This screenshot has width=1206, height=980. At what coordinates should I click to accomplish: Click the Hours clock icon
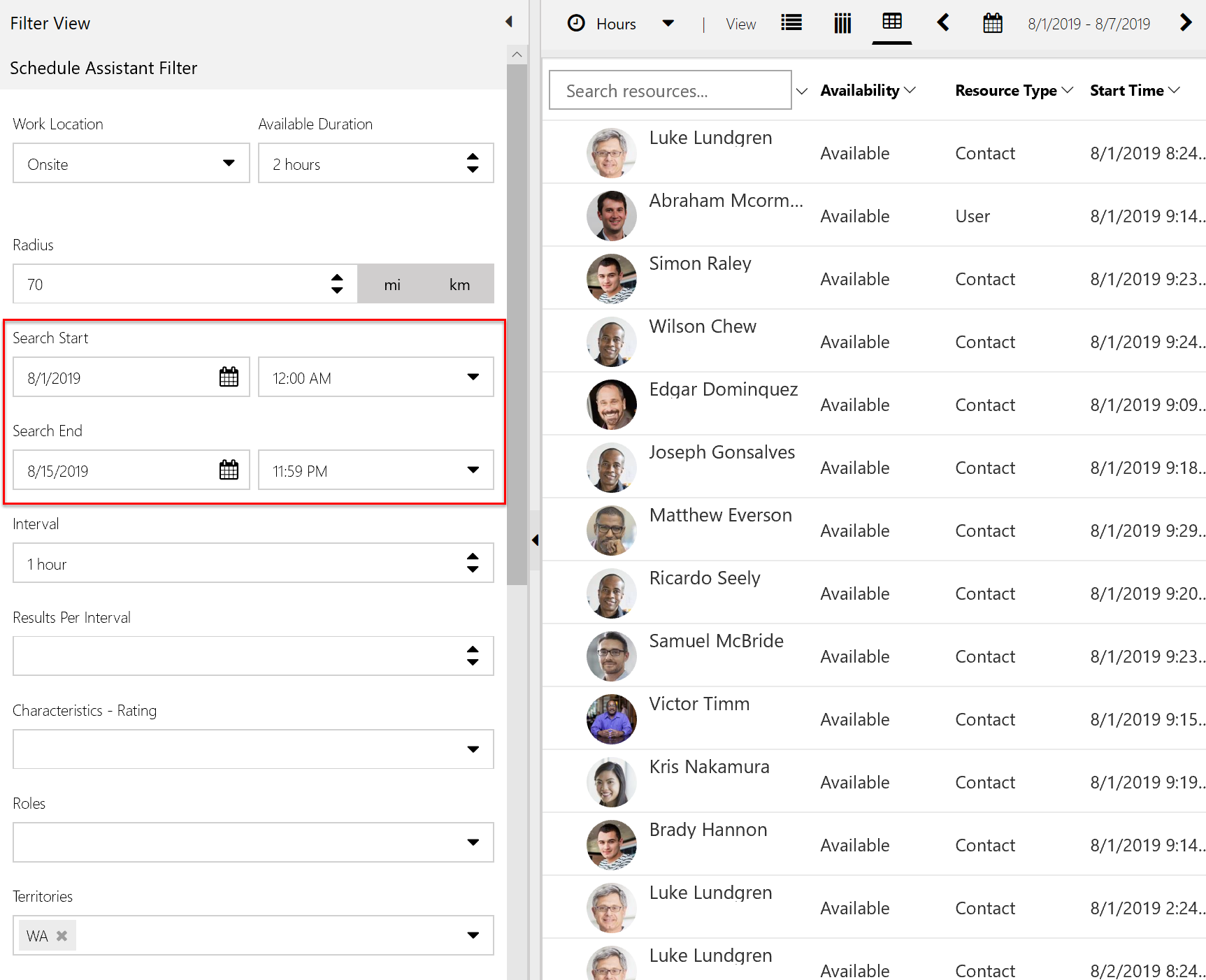pos(576,23)
